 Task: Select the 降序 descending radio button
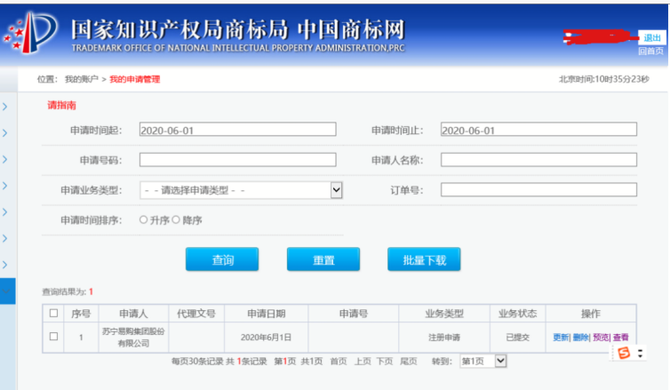[176, 220]
